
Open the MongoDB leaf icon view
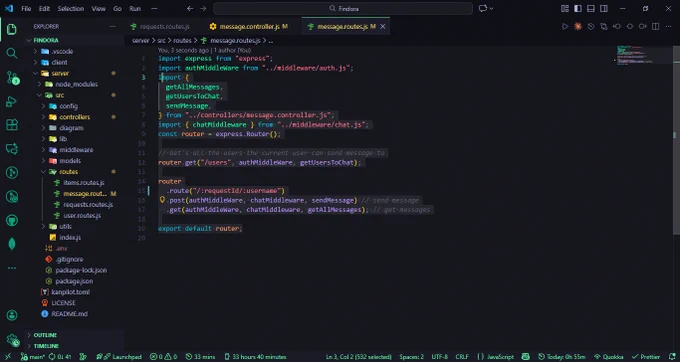(12, 244)
